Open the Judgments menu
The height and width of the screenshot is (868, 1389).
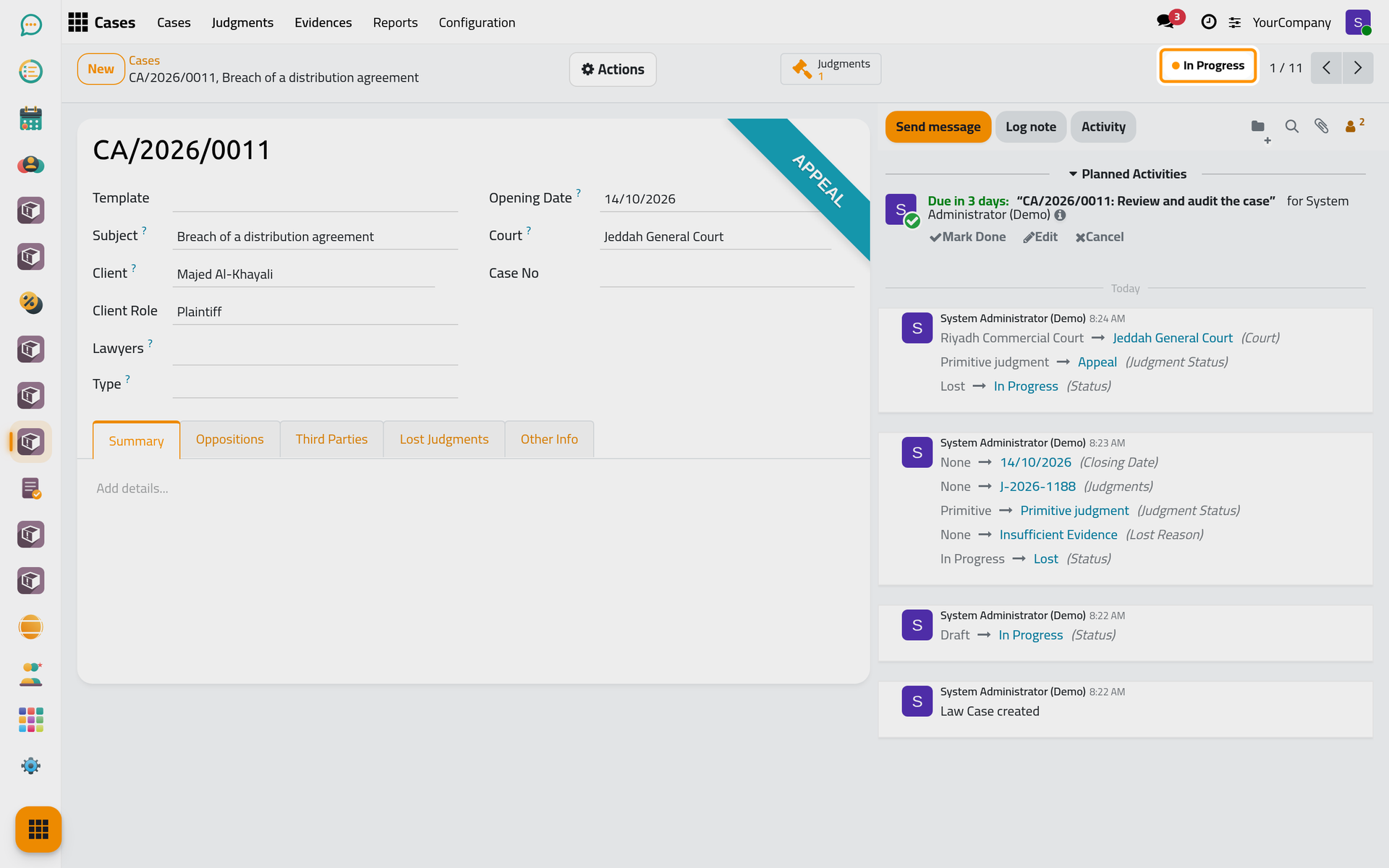pos(242,22)
